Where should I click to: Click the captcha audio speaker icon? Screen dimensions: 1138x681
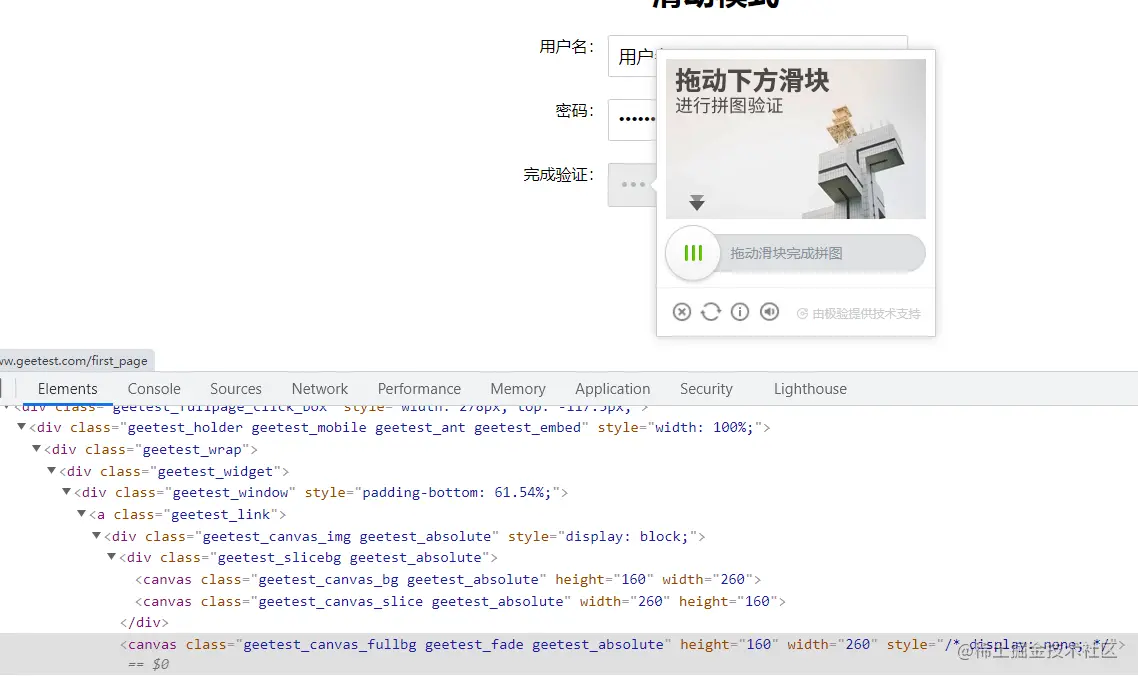[x=769, y=311]
